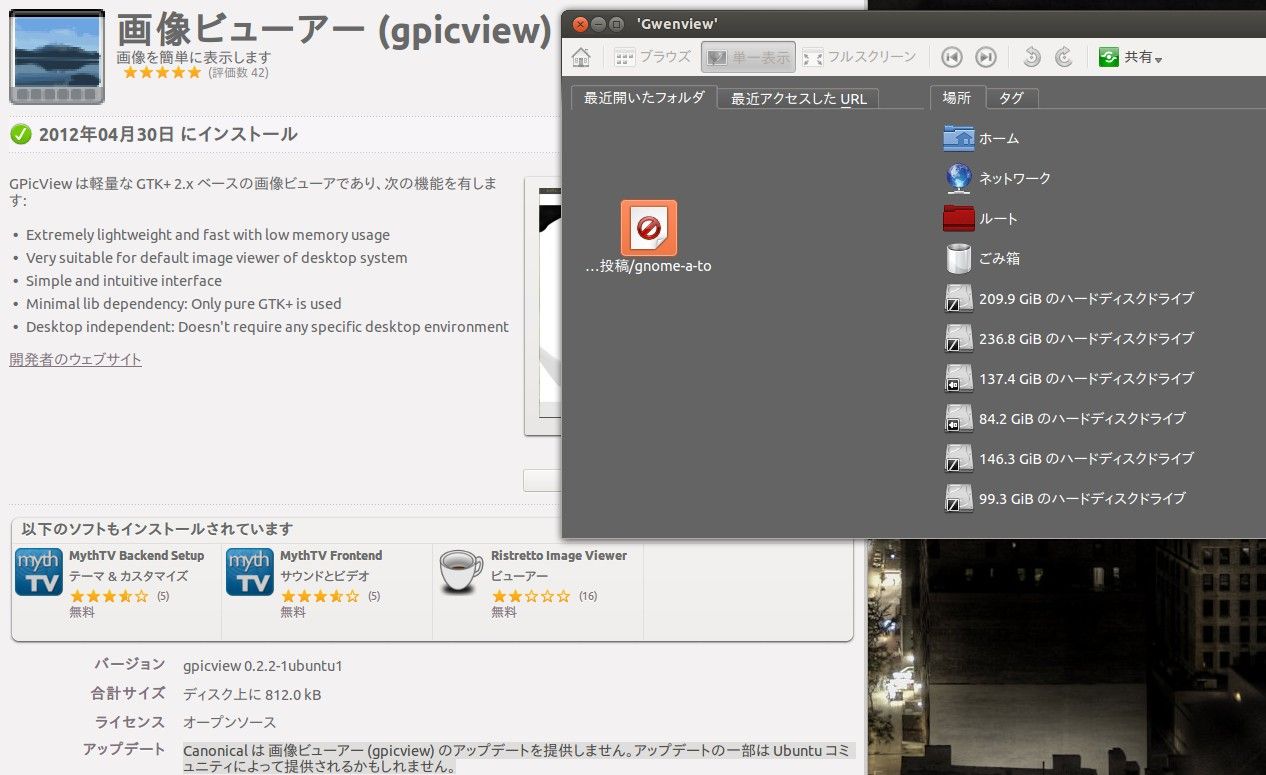Image resolution: width=1266 pixels, height=775 pixels.
Task: Go to previous image in Gwenview
Action: (x=952, y=57)
